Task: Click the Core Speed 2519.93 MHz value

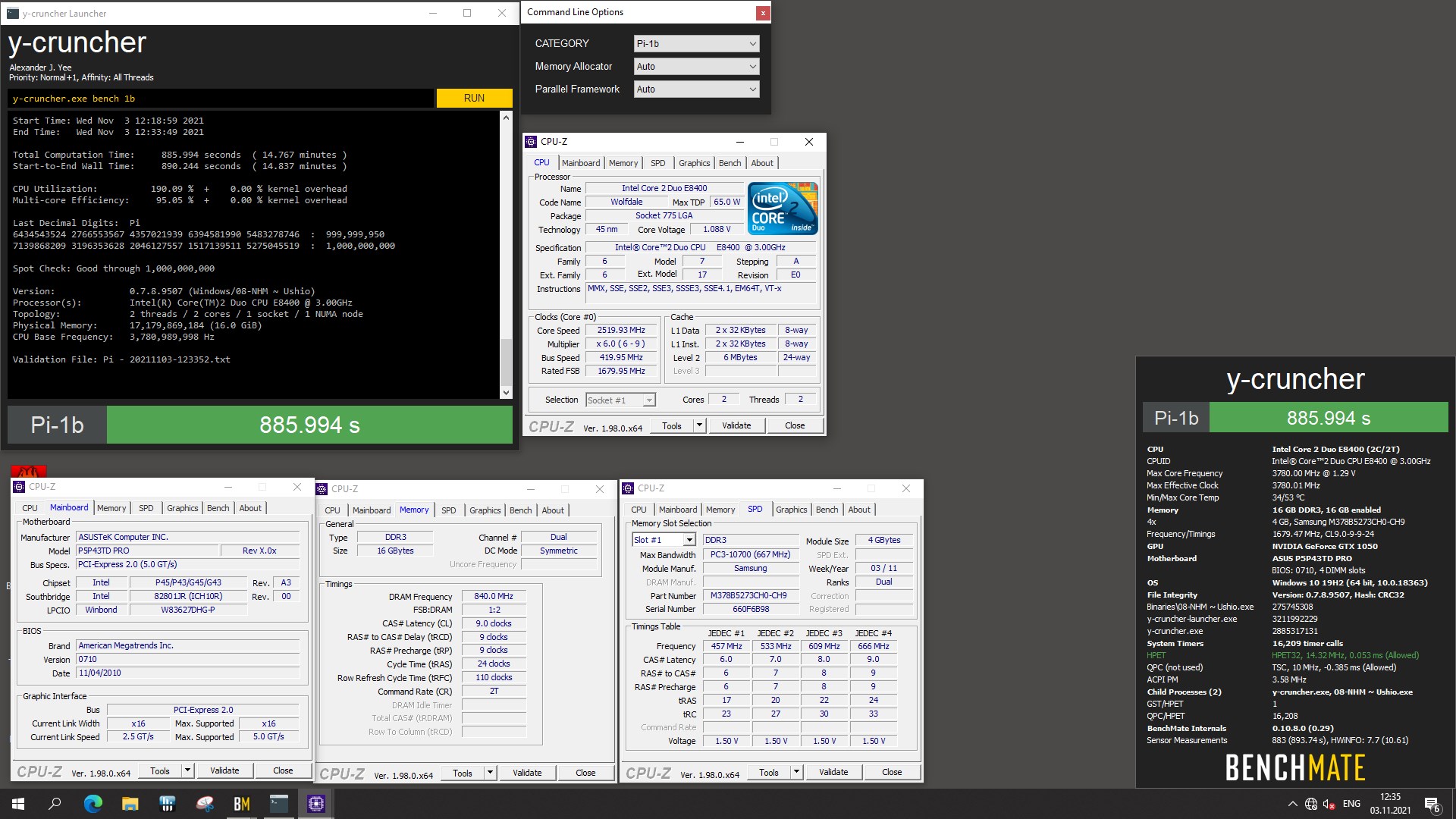Action: pos(621,331)
